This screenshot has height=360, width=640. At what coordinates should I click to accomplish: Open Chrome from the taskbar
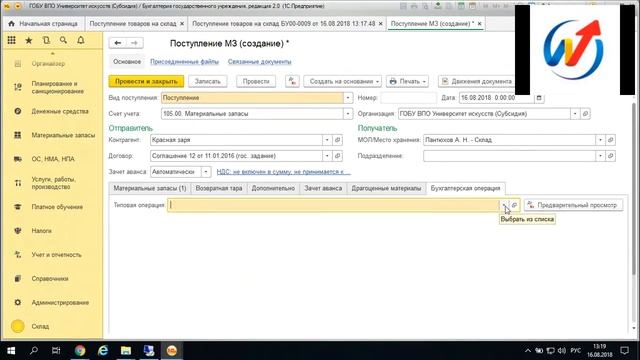point(80,351)
